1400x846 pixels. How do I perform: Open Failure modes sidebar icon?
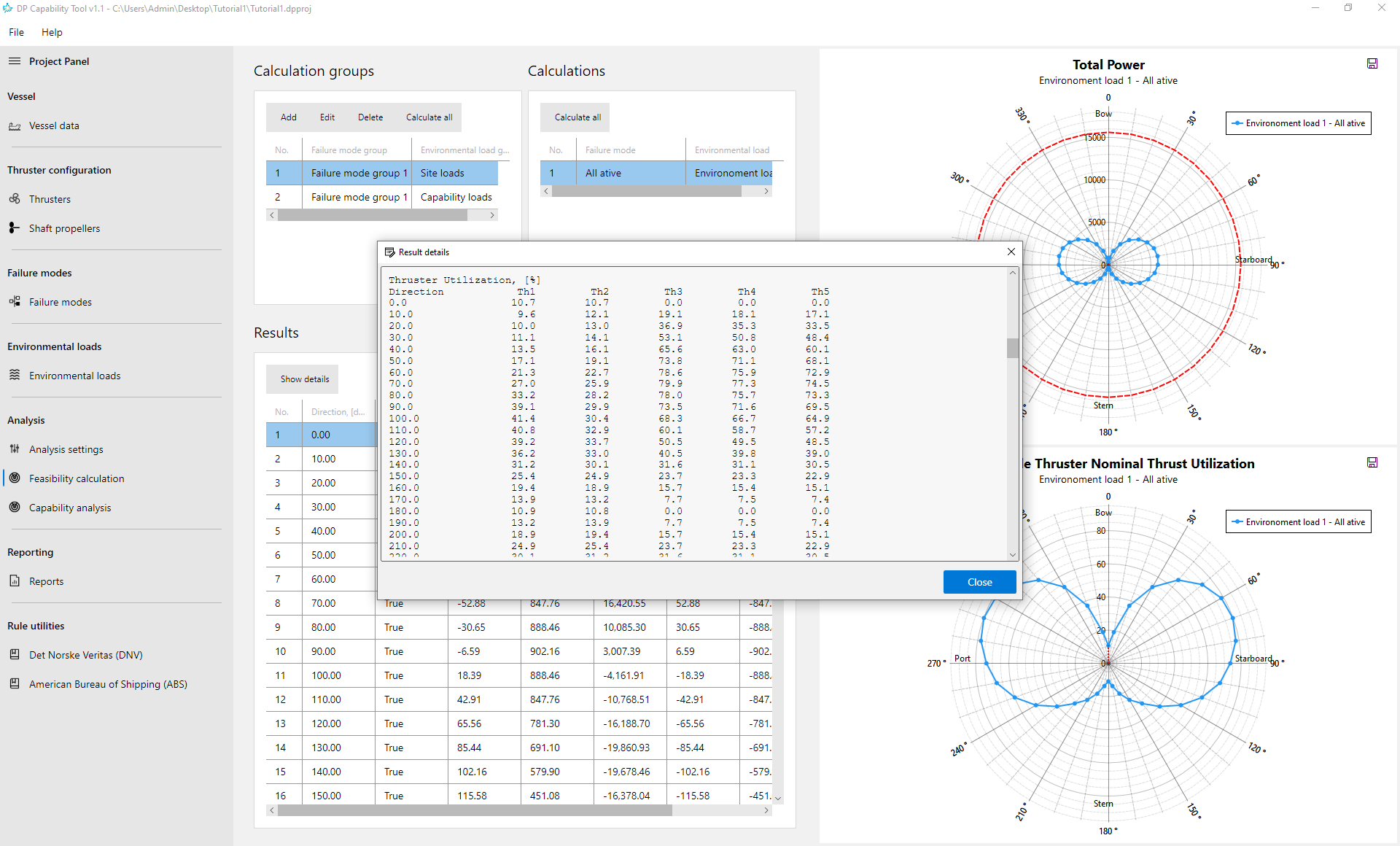[x=15, y=302]
